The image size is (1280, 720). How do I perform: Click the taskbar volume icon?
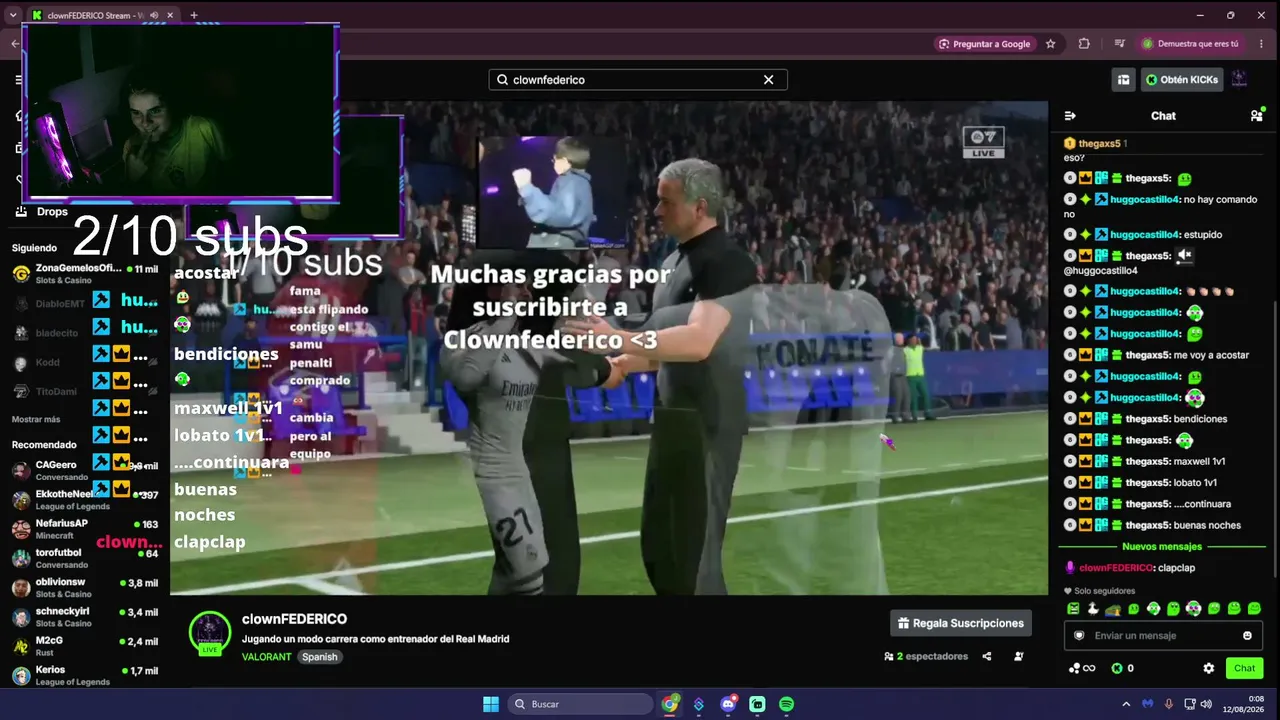(1206, 704)
